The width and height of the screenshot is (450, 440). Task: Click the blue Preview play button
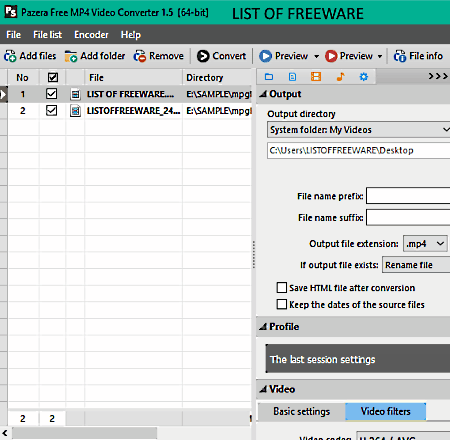284,56
